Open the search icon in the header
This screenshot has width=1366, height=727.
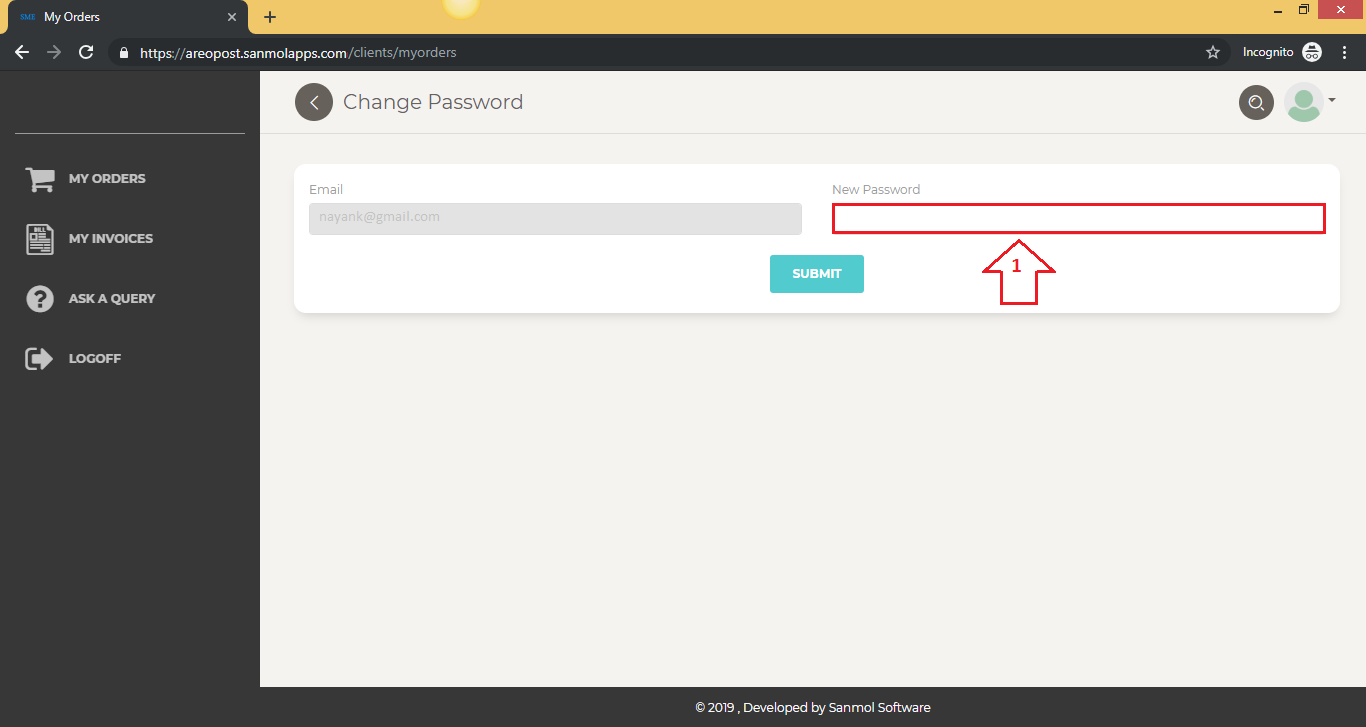[1256, 102]
